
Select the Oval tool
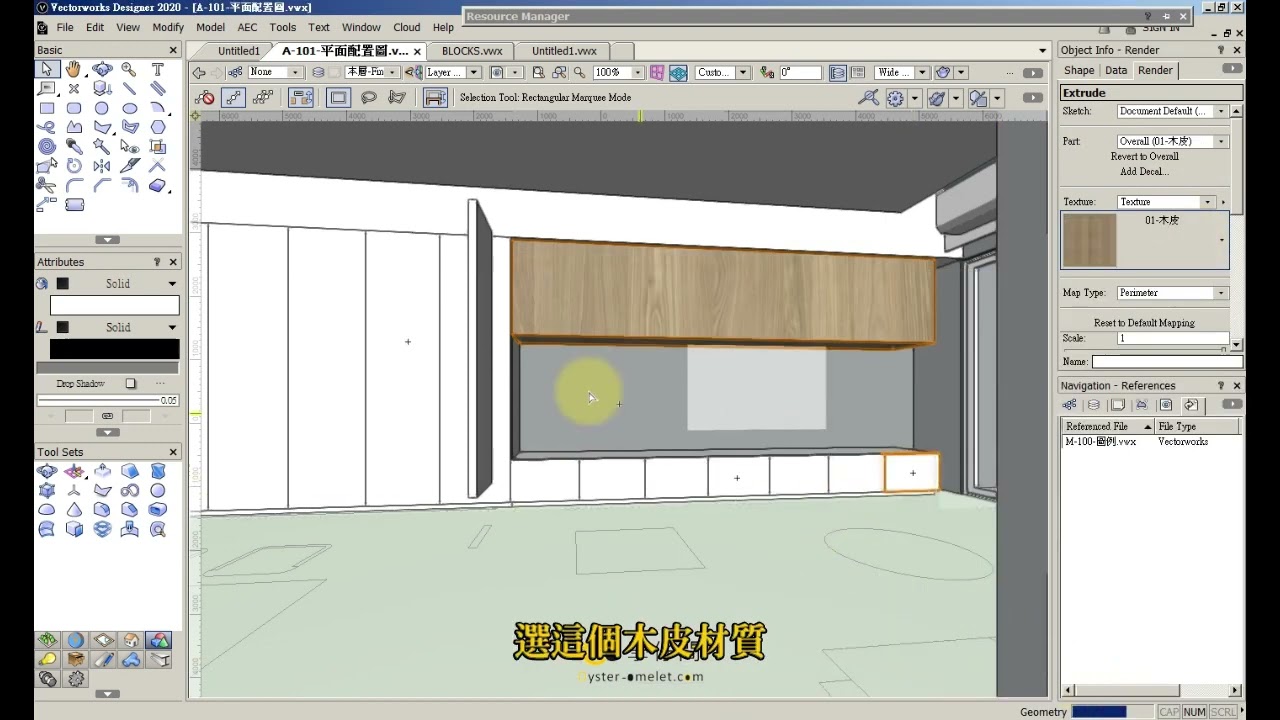pyautogui.click(x=129, y=108)
